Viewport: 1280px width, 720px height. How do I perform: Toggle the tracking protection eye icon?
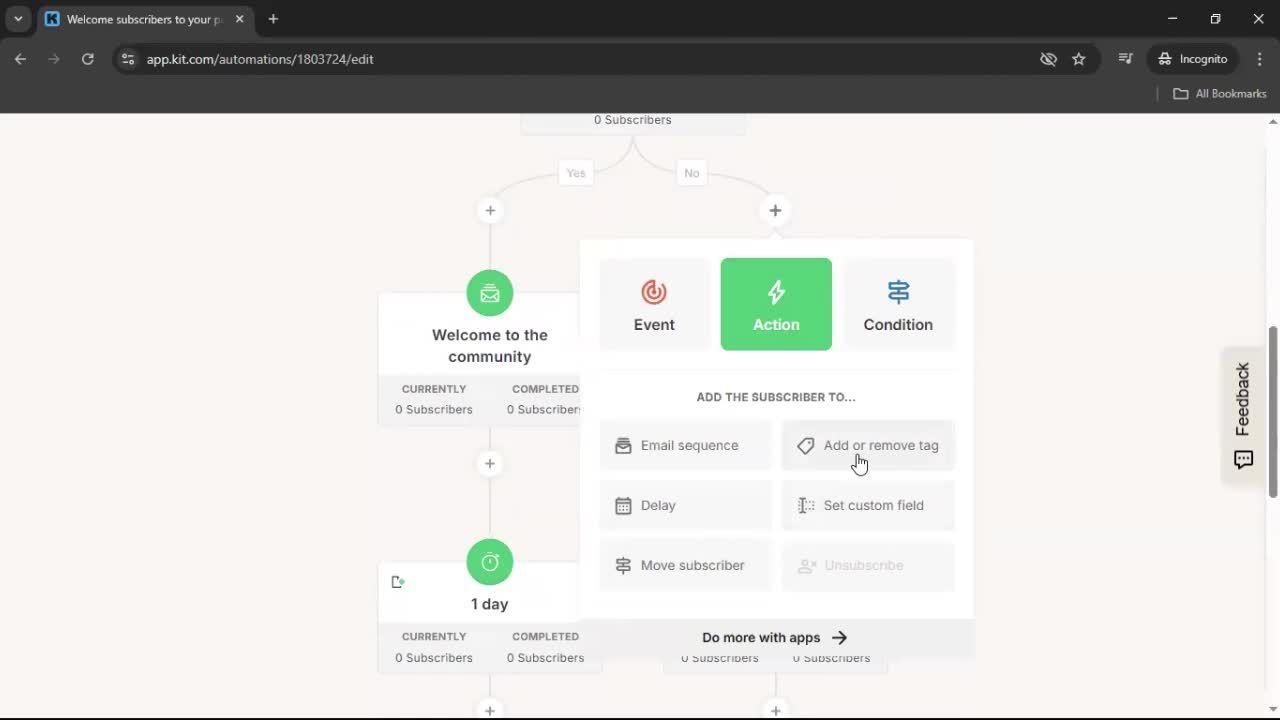pyautogui.click(x=1048, y=59)
